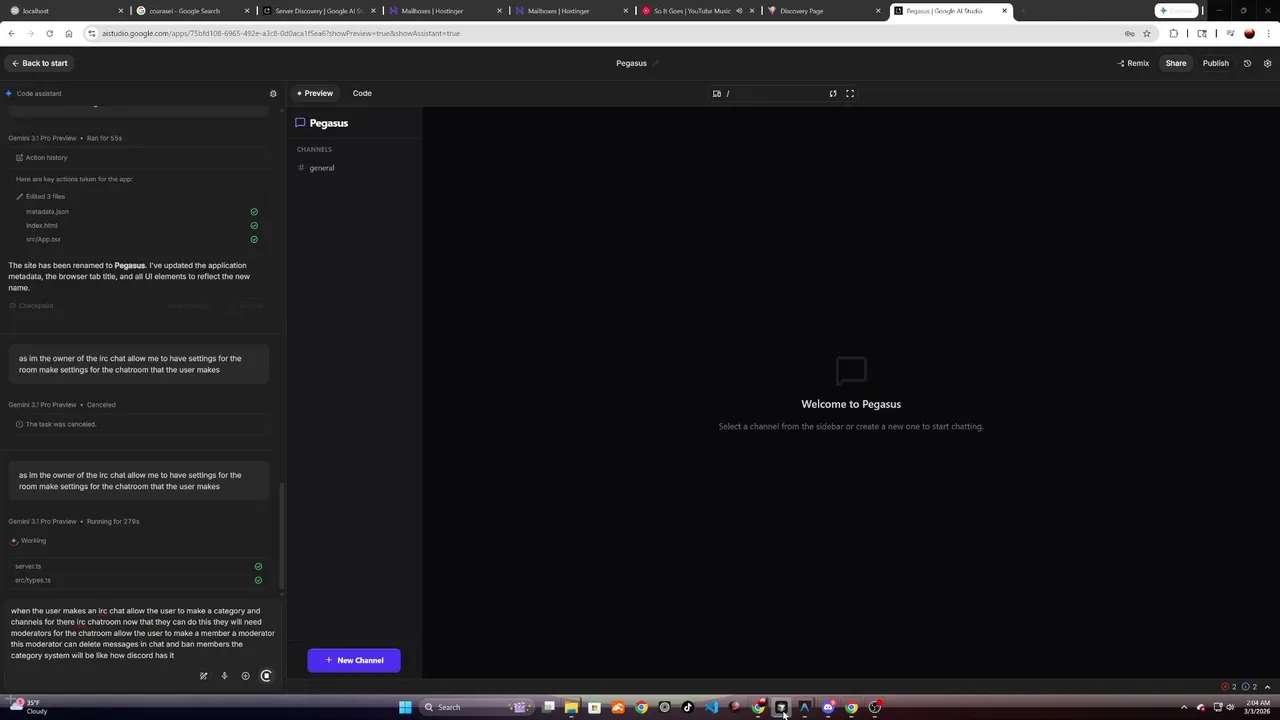Viewport: 1280px width, 720px height.
Task: Go Back to start
Action: [39, 63]
